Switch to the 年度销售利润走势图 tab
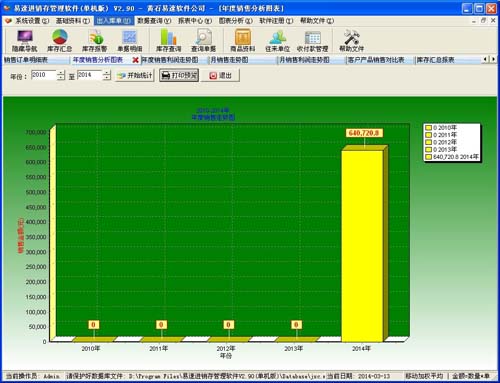This screenshot has width=500, height=383. click(170, 60)
